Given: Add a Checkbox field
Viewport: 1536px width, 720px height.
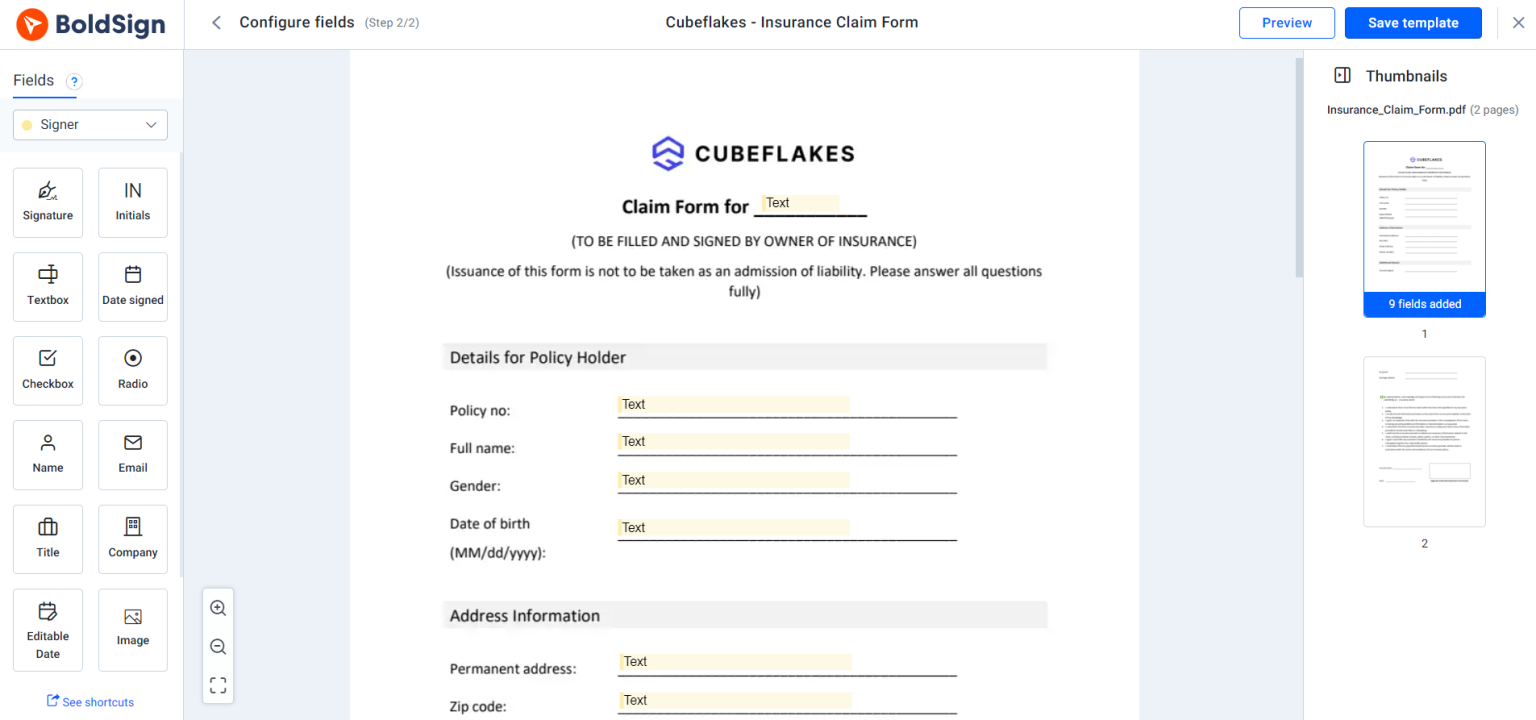Looking at the screenshot, I should click(47, 370).
